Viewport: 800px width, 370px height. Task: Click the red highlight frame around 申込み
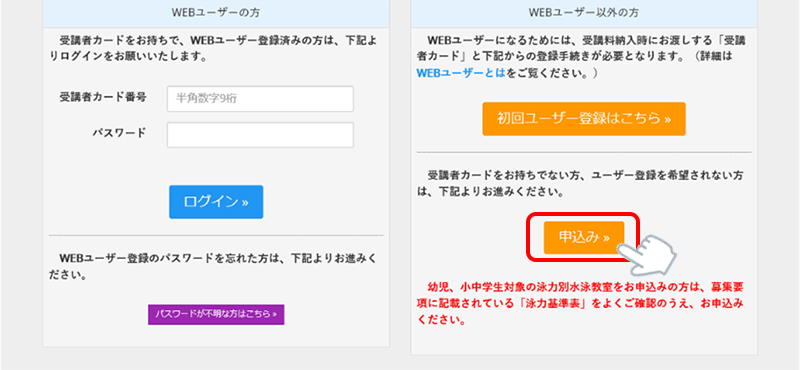coord(584,238)
